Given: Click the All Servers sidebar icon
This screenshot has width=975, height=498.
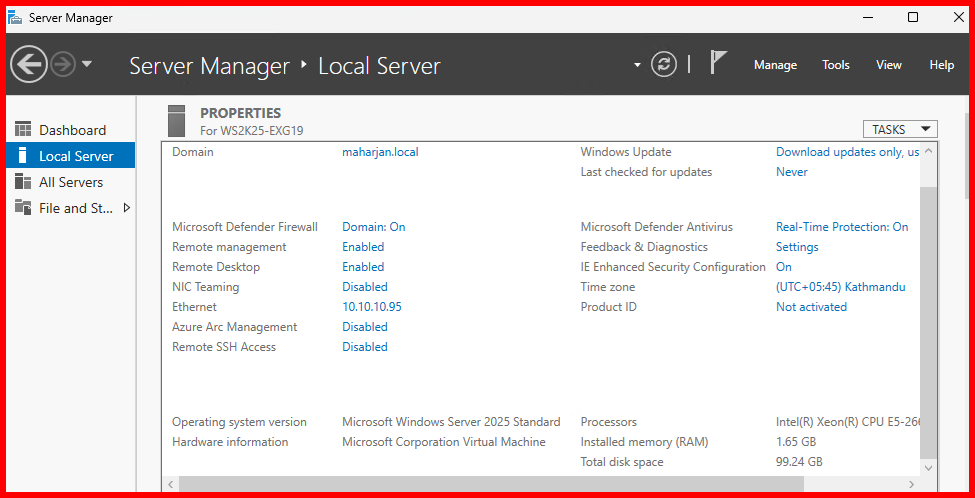Looking at the screenshot, I should [23, 182].
